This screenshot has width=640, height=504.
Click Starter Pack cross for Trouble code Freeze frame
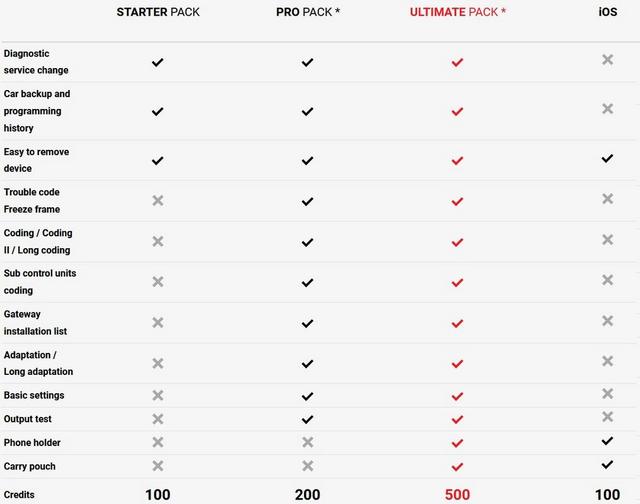(158, 200)
